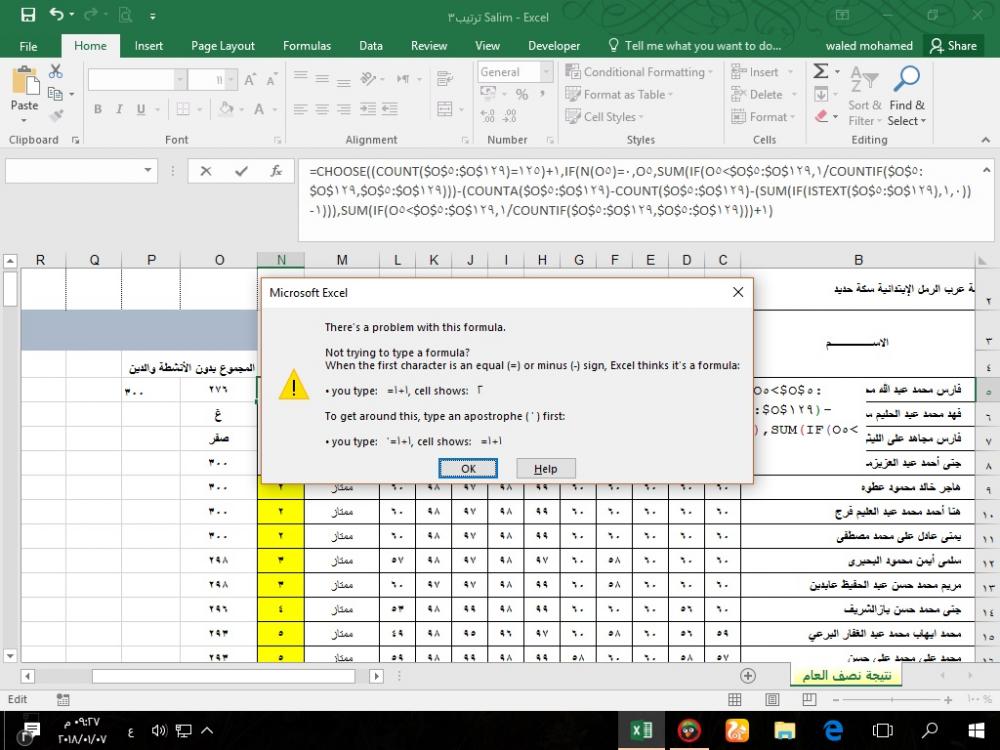The width and height of the screenshot is (1000, 750).
Task: Click the Tell me what you want search box
Action: (x=695, y=46)
